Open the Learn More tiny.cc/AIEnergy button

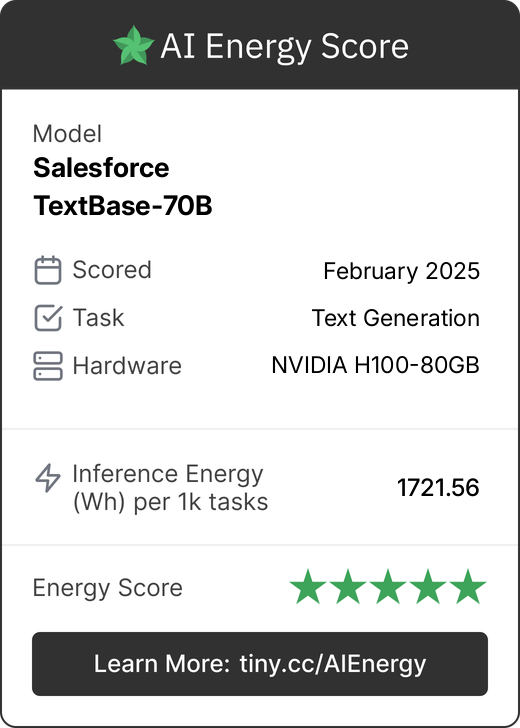260,664
